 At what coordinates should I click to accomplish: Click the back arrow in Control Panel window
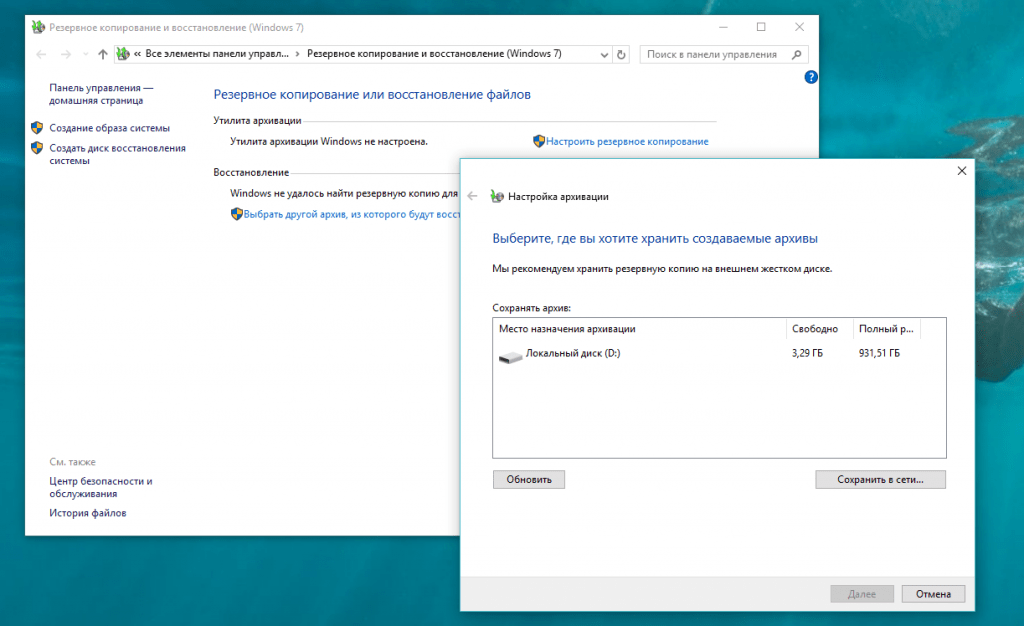point(41,54)
